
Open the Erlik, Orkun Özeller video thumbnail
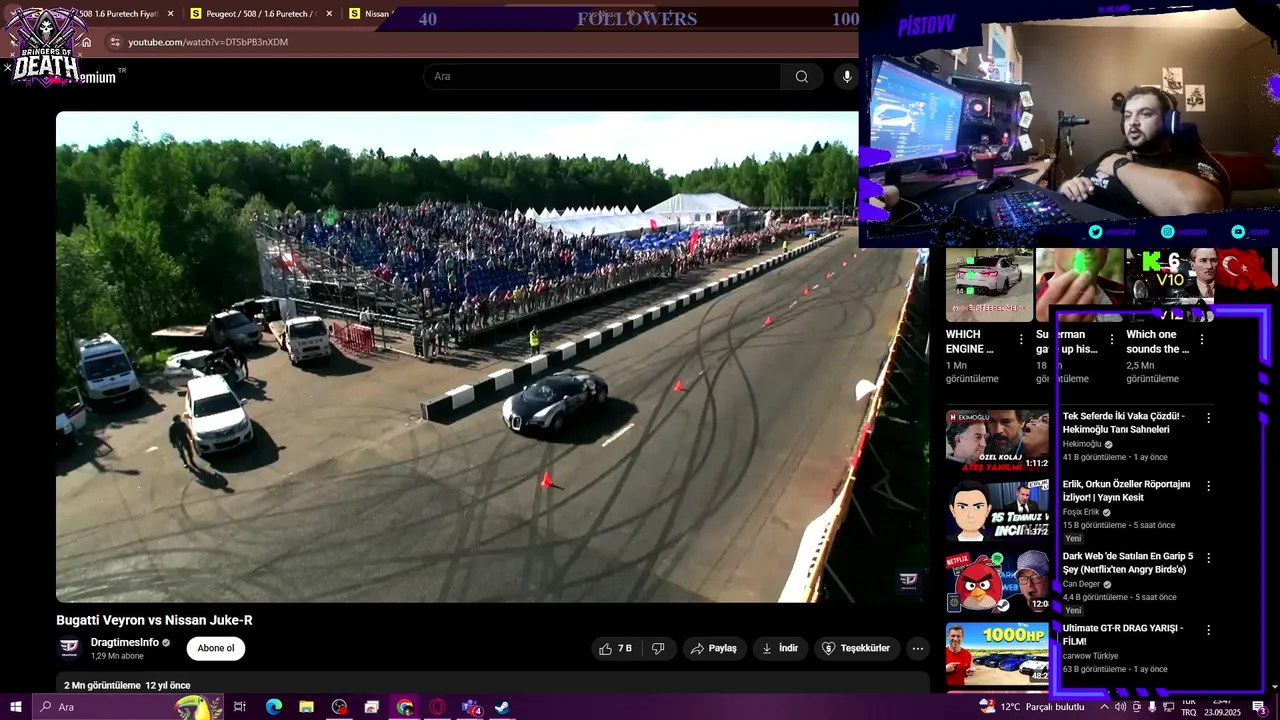(998, 510)
